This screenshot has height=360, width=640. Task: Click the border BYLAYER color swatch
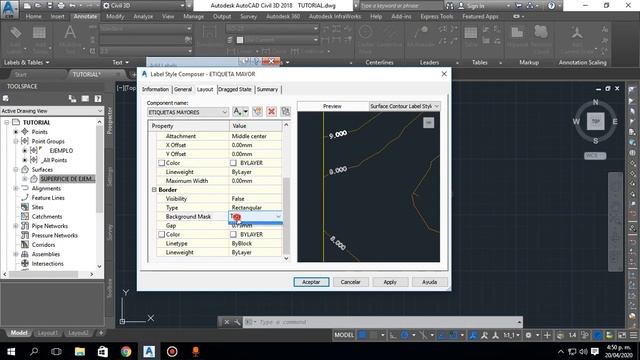point(233,234)
